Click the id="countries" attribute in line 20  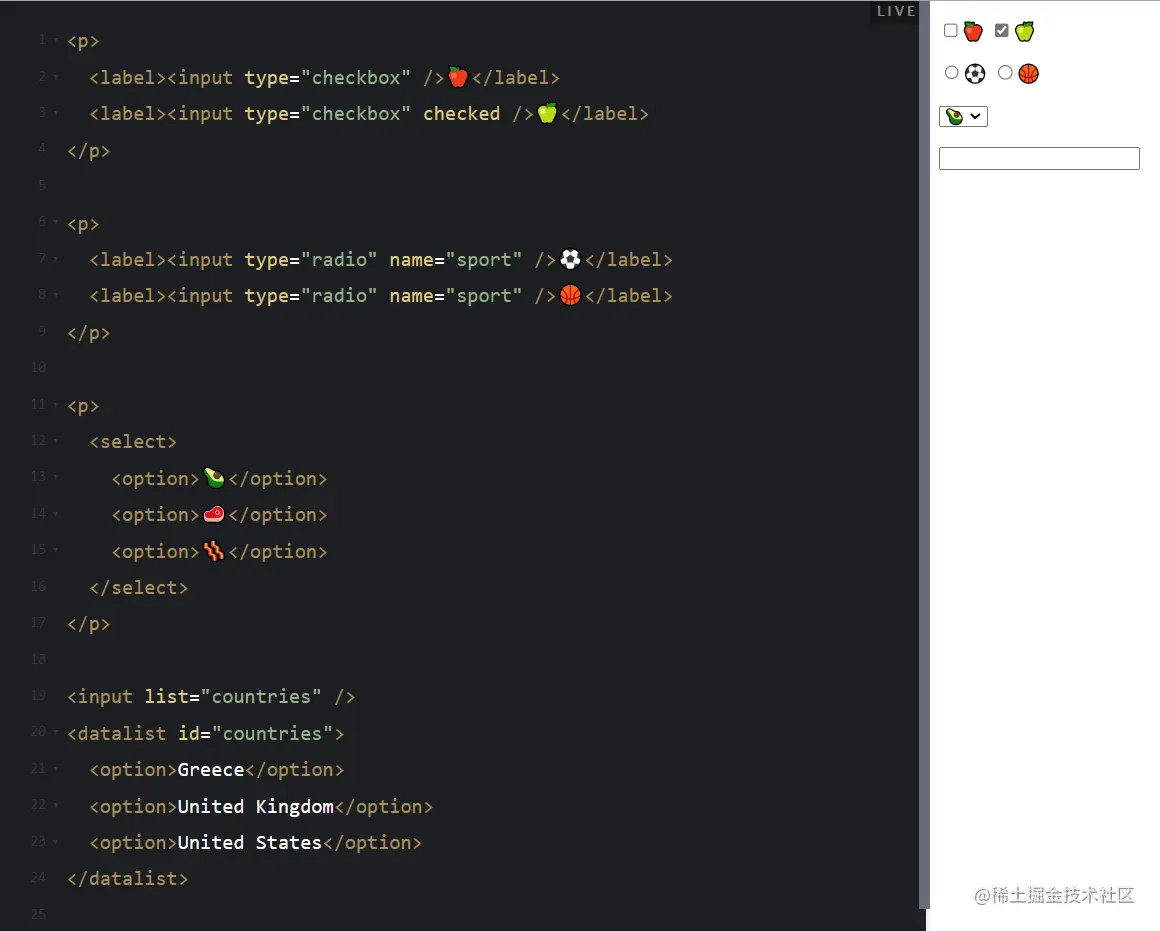coord(255,733)
